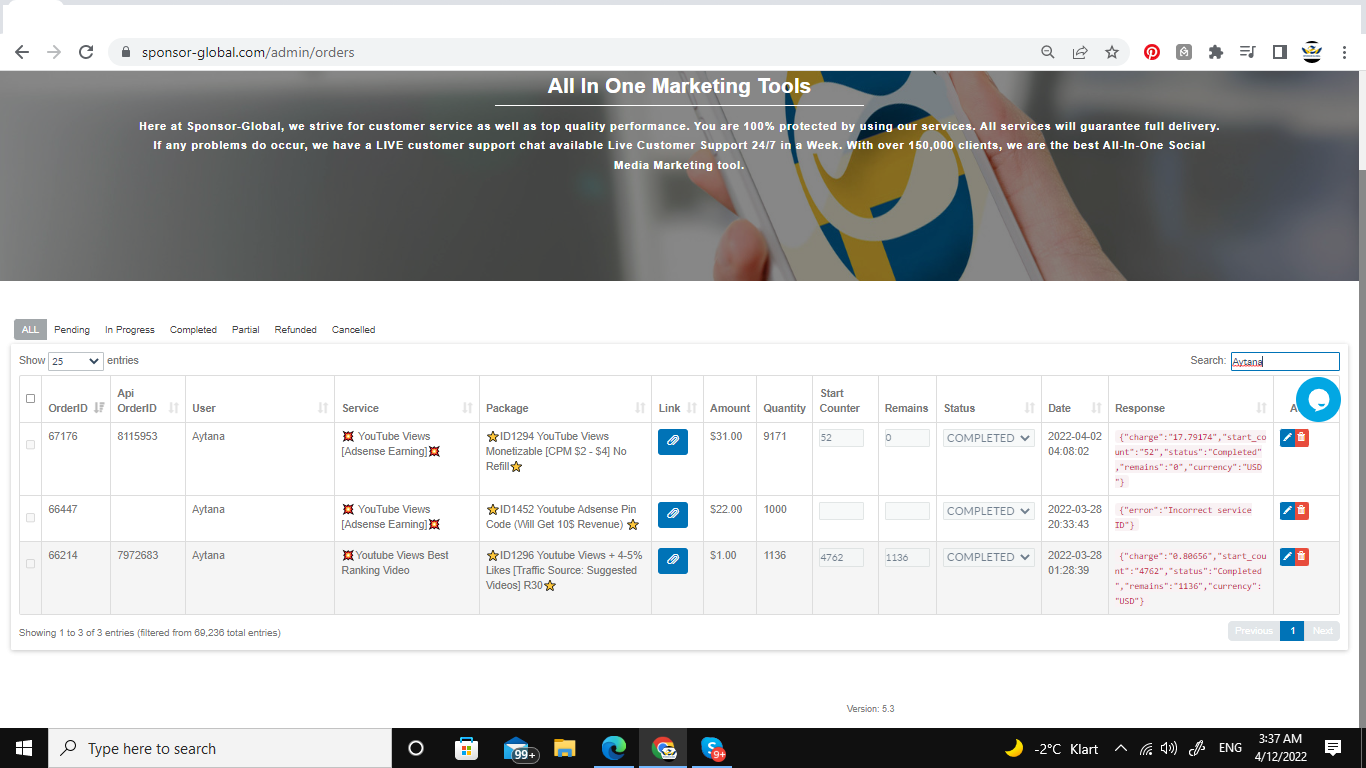Switch to the Partial orders tab
The width and height of the screenshot is (1366, 768).
(246, 330)
